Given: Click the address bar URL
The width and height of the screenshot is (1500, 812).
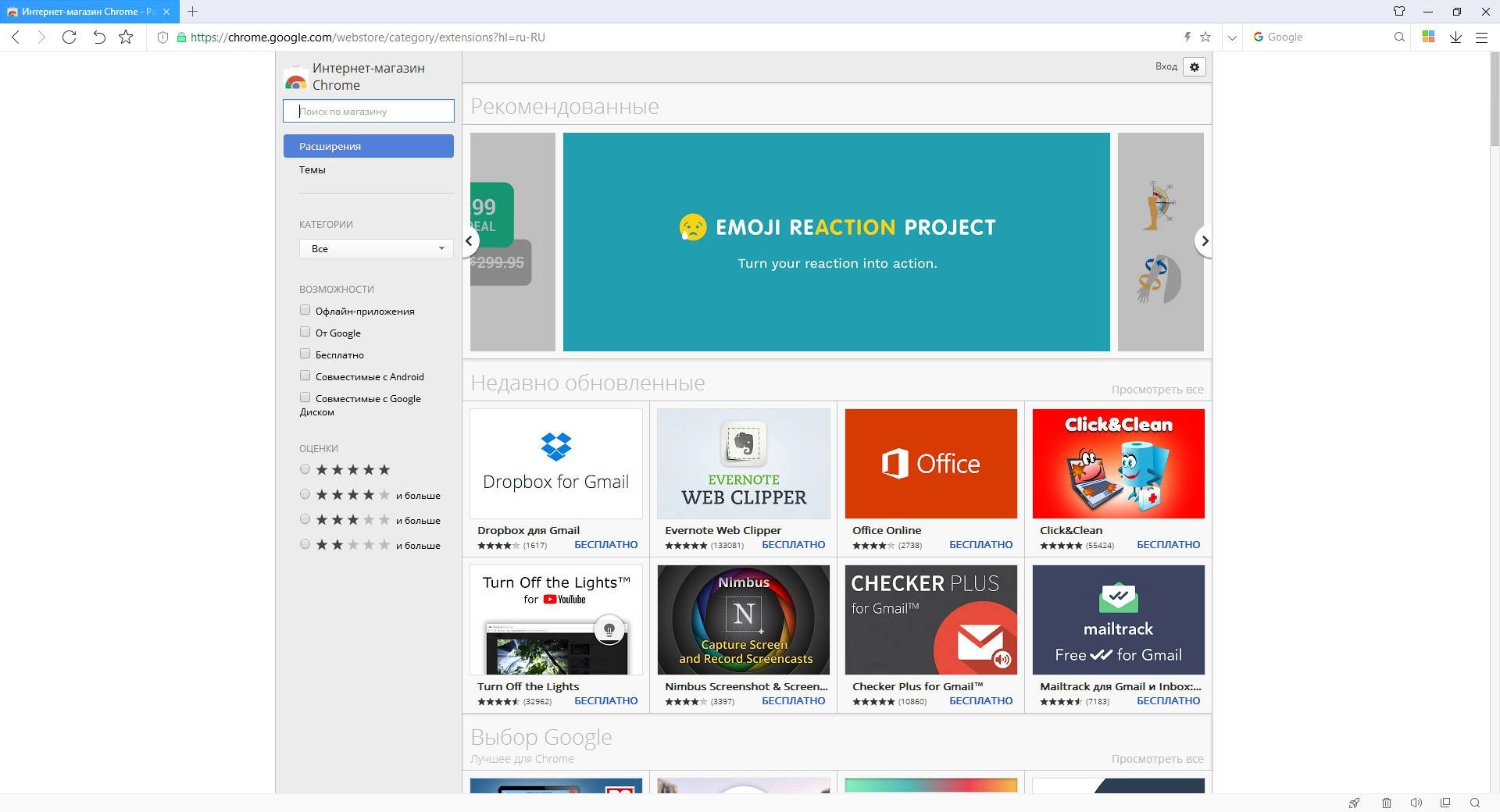Looking at the screenshot, I should click(x=367, y=37).
